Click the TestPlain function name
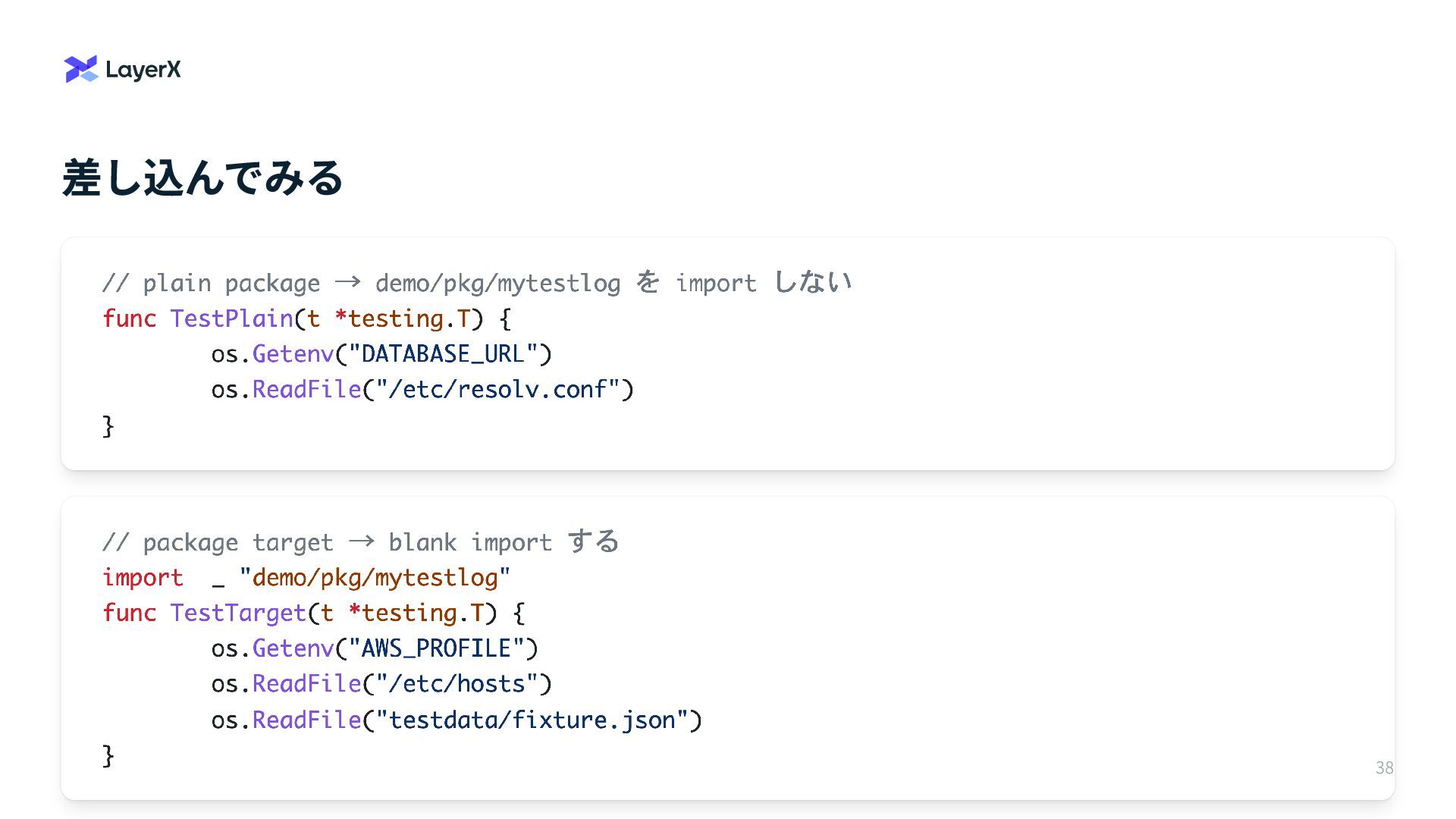 pos(231,318)
